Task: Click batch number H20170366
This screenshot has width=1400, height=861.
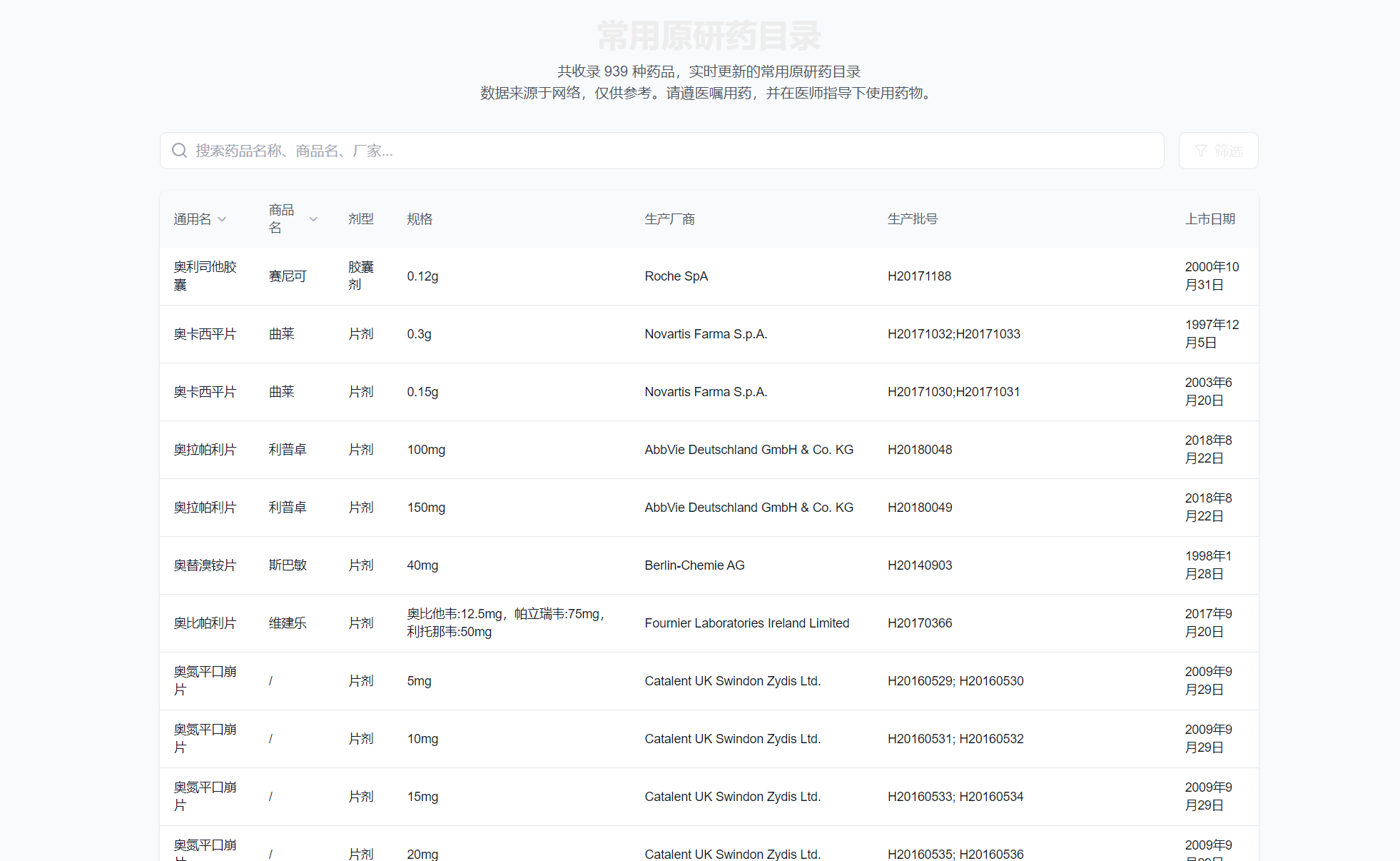Action: coord(920,623)
